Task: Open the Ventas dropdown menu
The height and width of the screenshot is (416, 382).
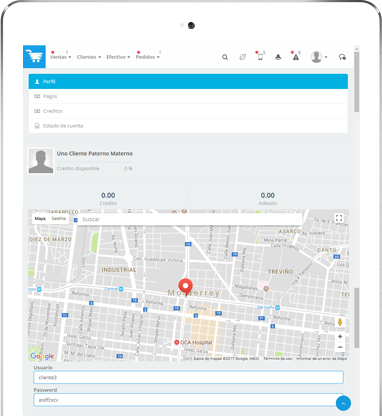Action: (60, 57)
